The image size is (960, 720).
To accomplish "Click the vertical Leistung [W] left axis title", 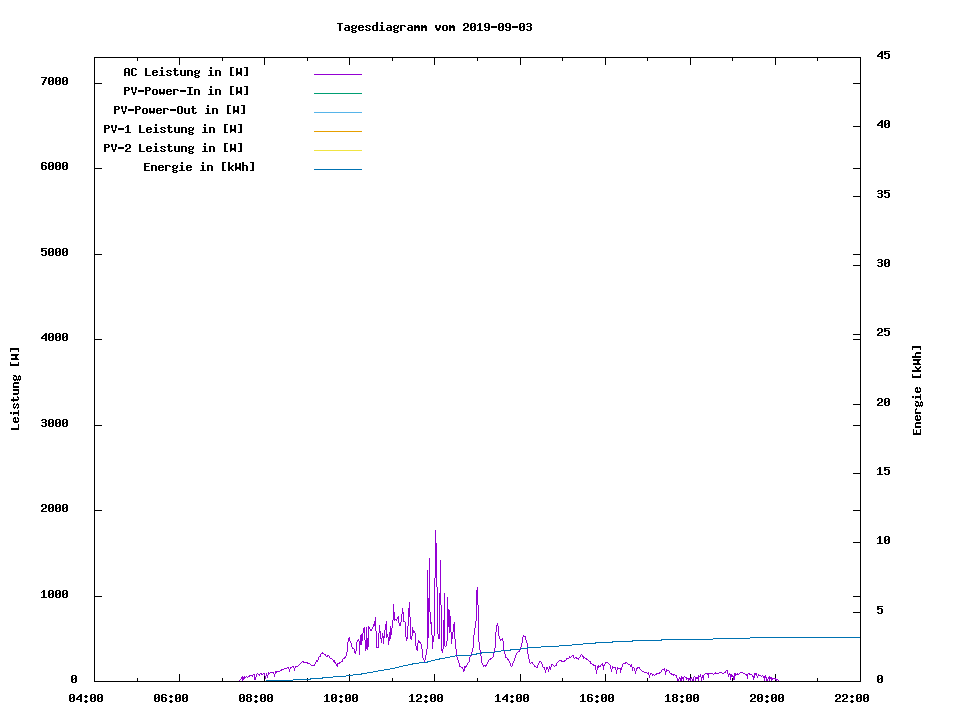I will pyautogui.click(x=15, y=389).
